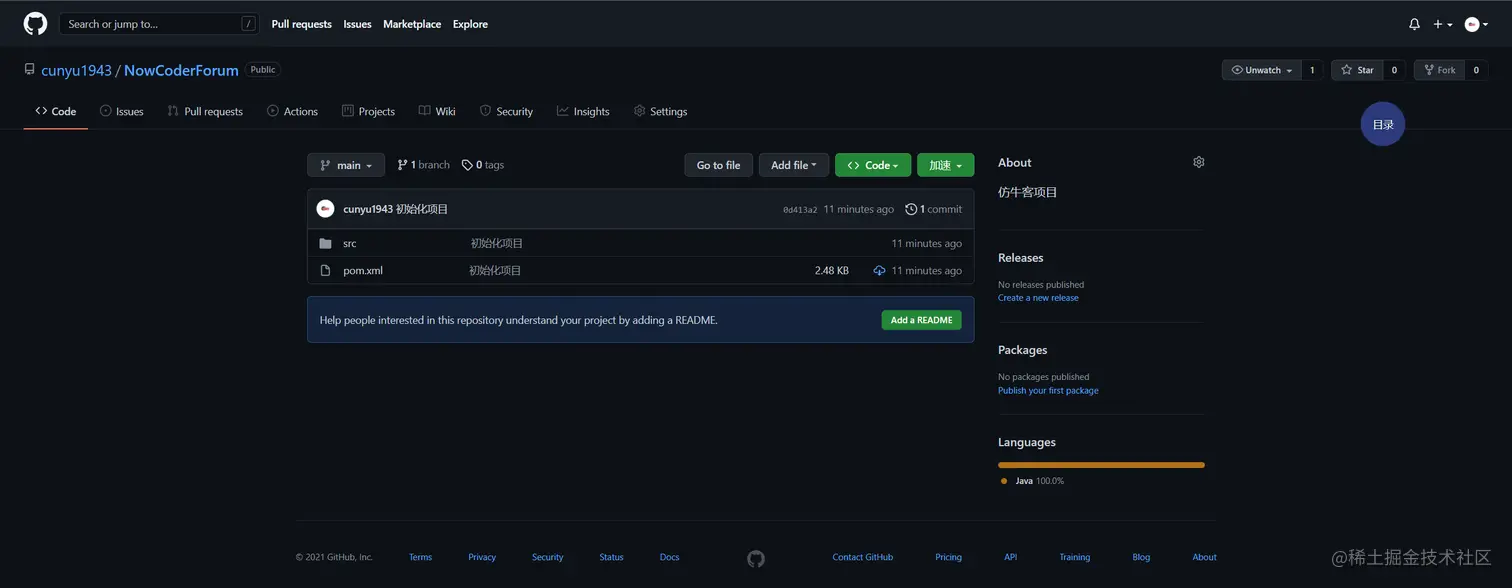Open Explore in the header
The width and height of the screenshot is (1512, 588).
pos(470,24)
